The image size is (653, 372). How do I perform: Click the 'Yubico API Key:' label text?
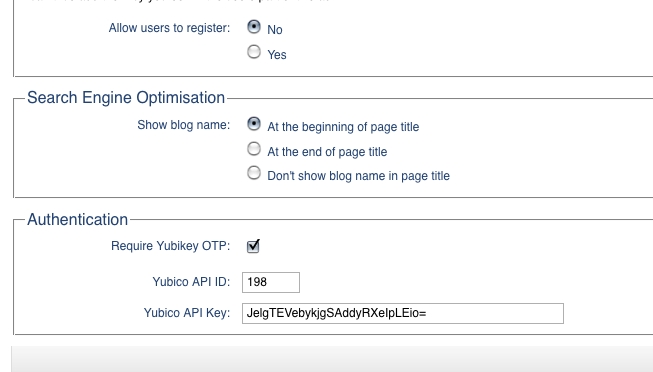(187, 313)
